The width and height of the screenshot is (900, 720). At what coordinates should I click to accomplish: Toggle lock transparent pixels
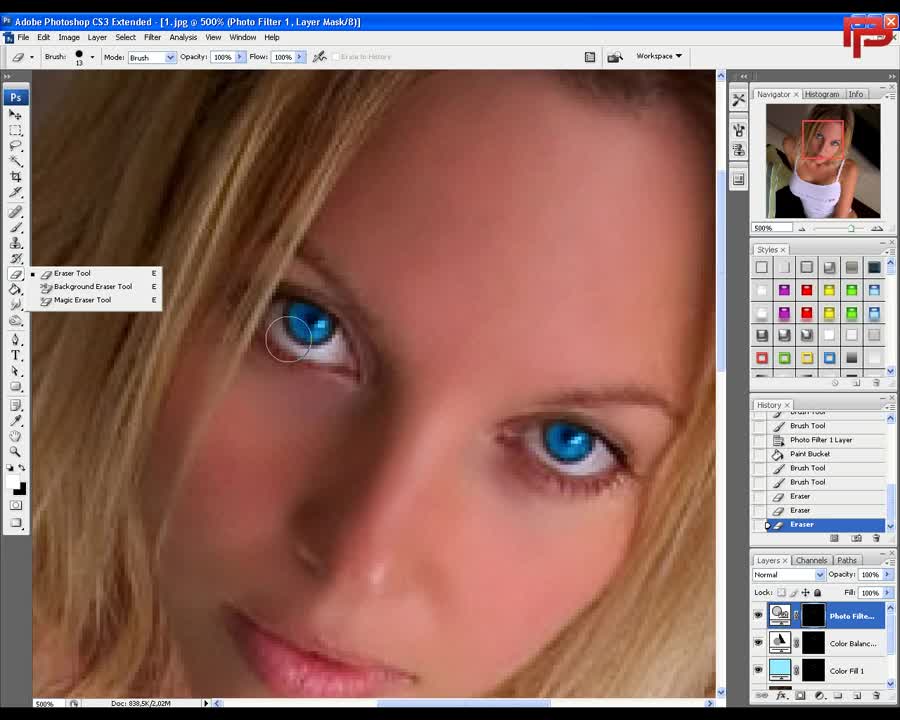pos(781,593)
